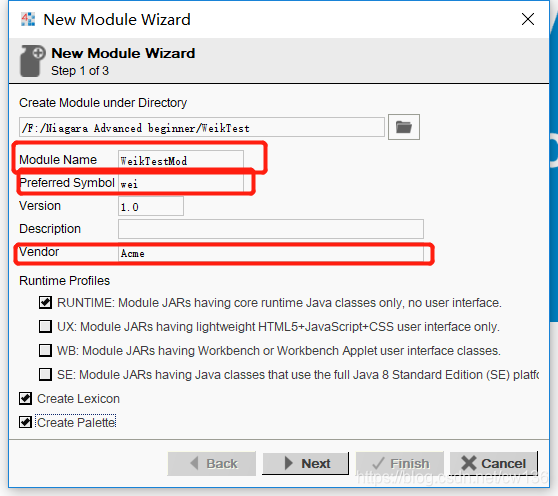Viewport: 558px width, 496px height.
Task: Click the Version field
Action: pos(151,206)
